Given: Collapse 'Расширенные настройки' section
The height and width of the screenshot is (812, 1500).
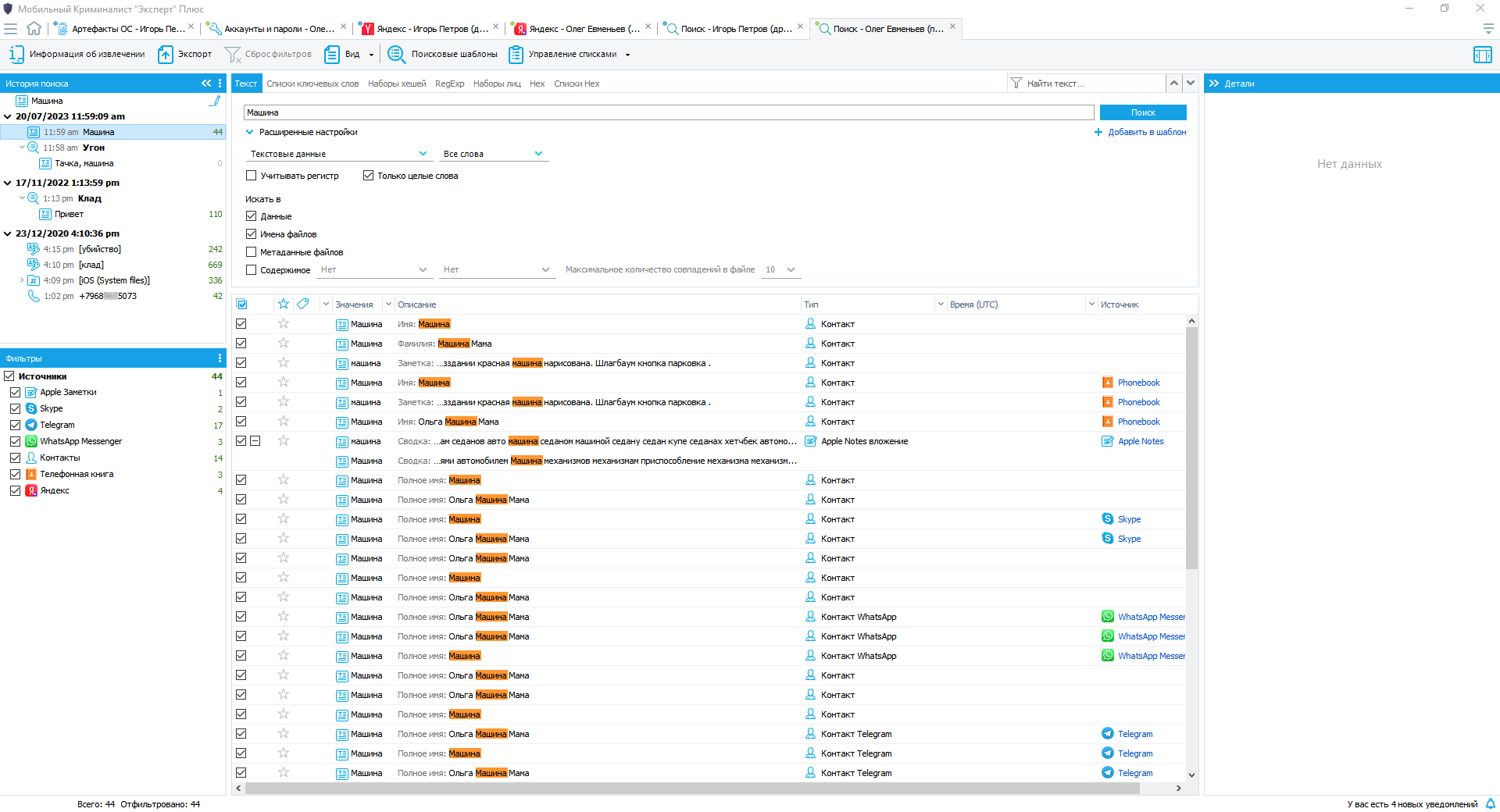Looking at the screenshot, I should pyautogui.click(x=250, y=133).
